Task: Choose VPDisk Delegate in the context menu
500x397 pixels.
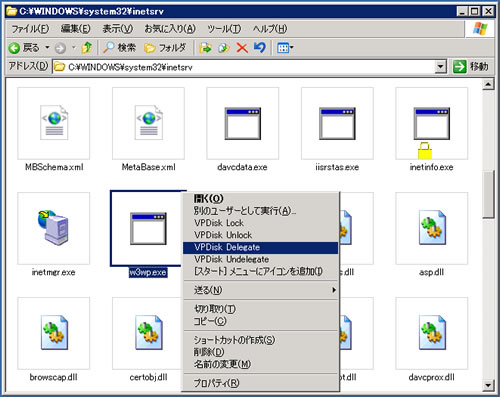Action: (260, 247)
